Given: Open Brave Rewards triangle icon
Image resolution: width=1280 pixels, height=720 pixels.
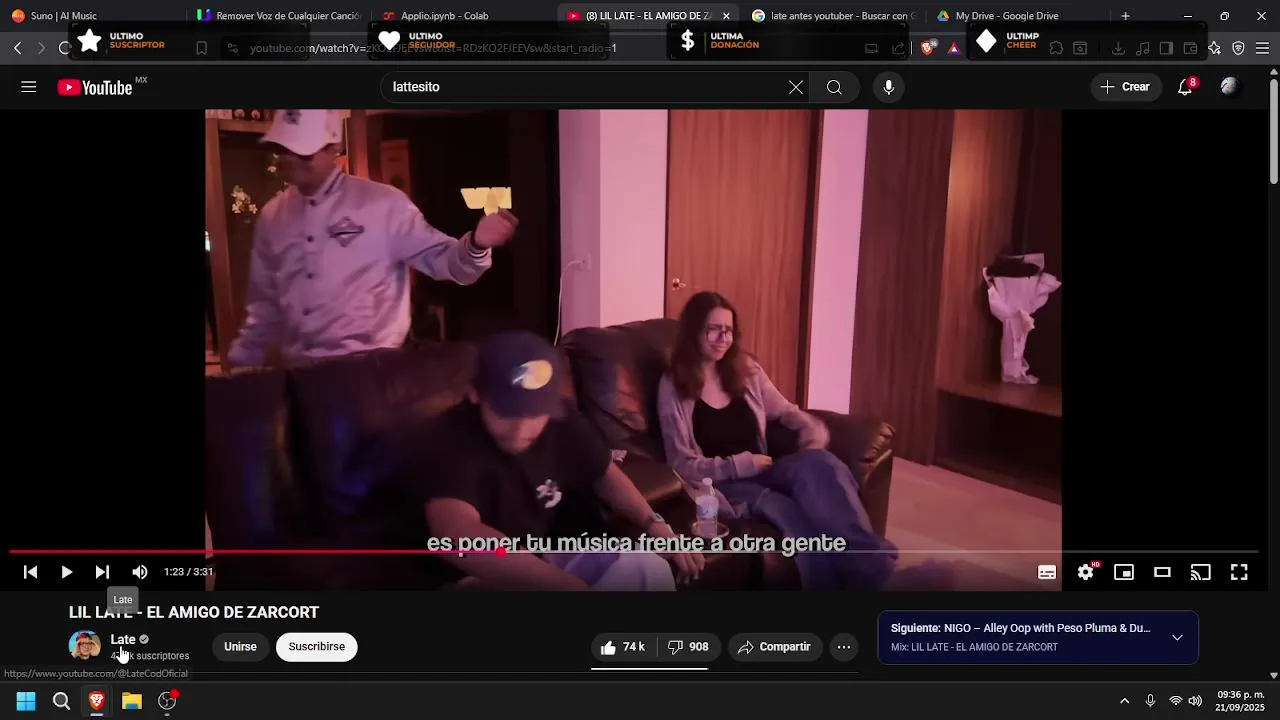Looking at the screenshot, I should point(954,48).
